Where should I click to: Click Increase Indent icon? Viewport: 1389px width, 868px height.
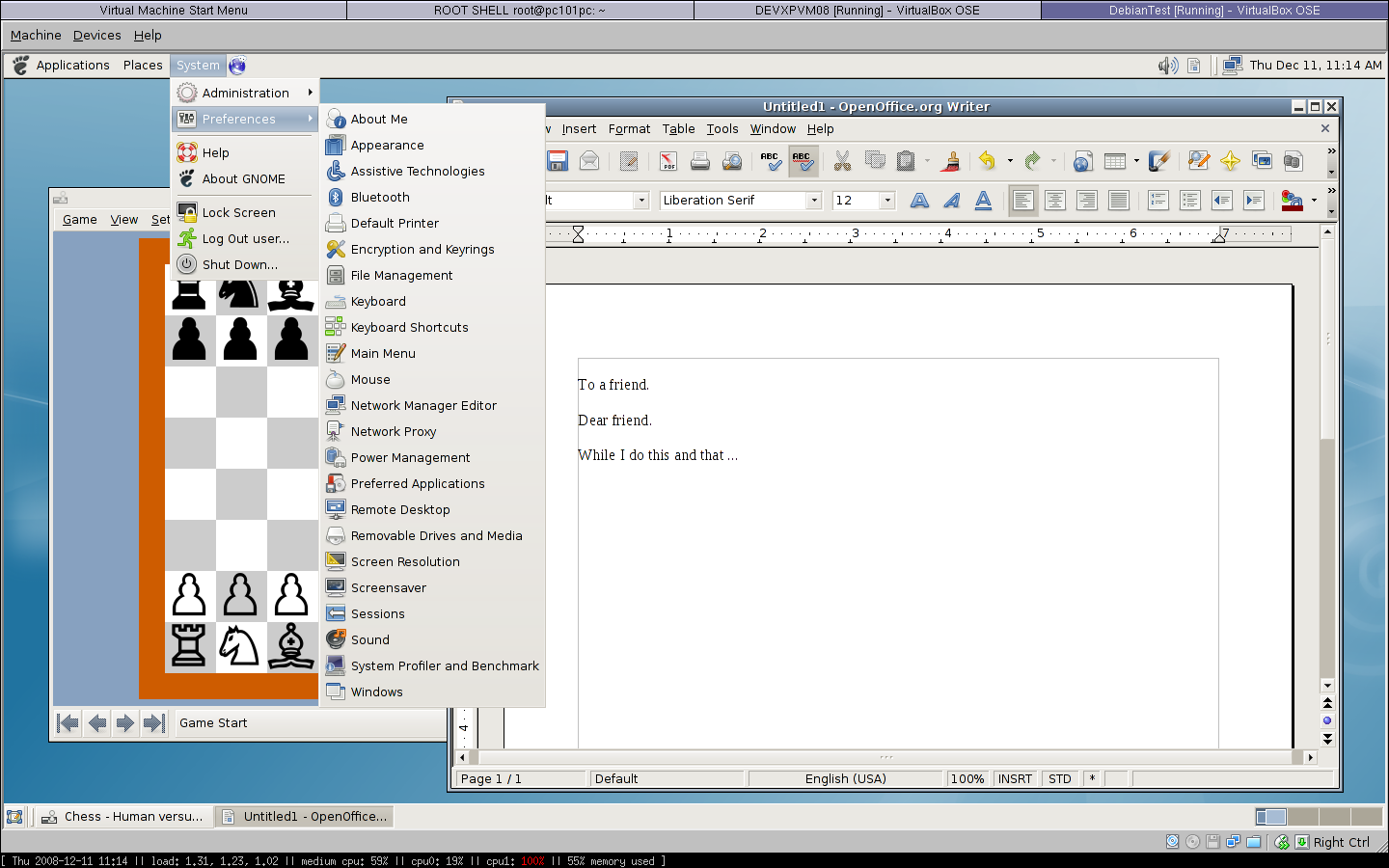[1254, 201]
